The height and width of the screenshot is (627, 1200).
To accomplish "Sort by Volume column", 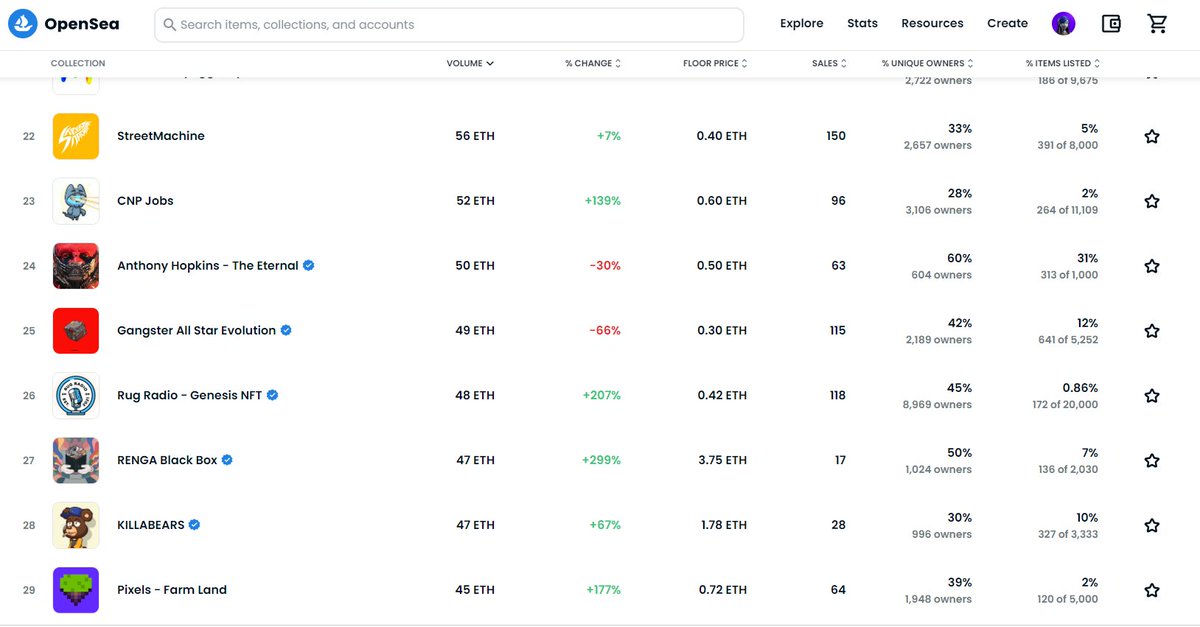I will coord(470,63).
